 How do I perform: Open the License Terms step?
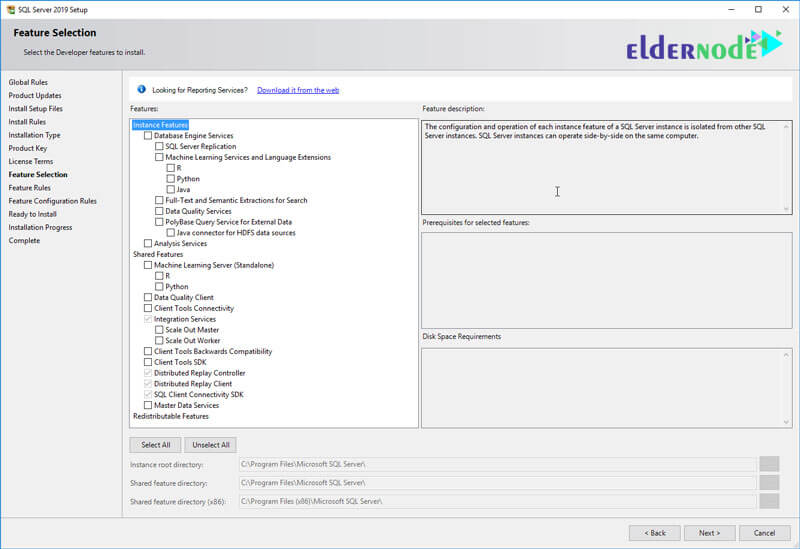coord(31,161)
